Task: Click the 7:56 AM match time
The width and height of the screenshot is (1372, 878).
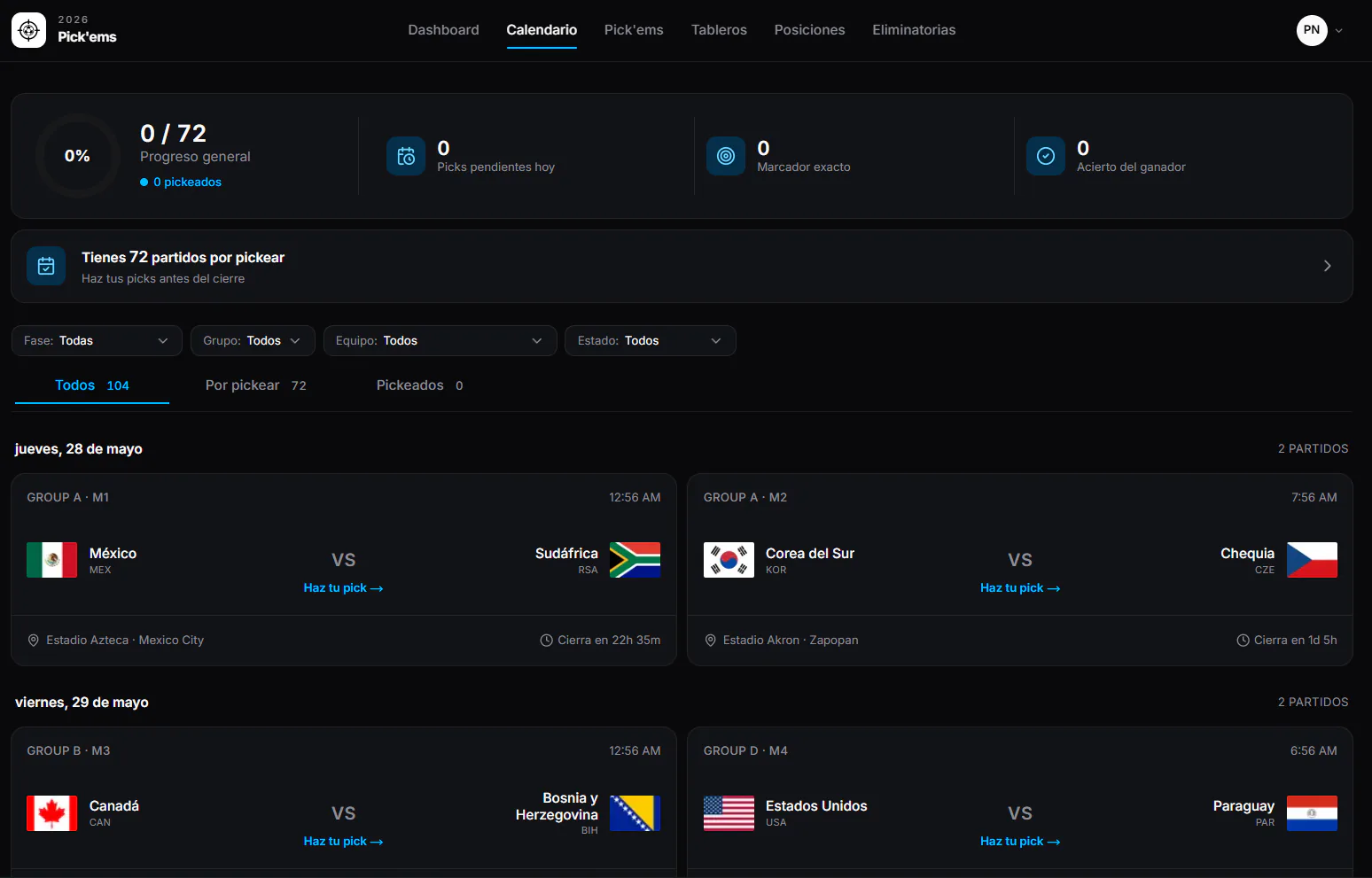Action: (1314, 497)
